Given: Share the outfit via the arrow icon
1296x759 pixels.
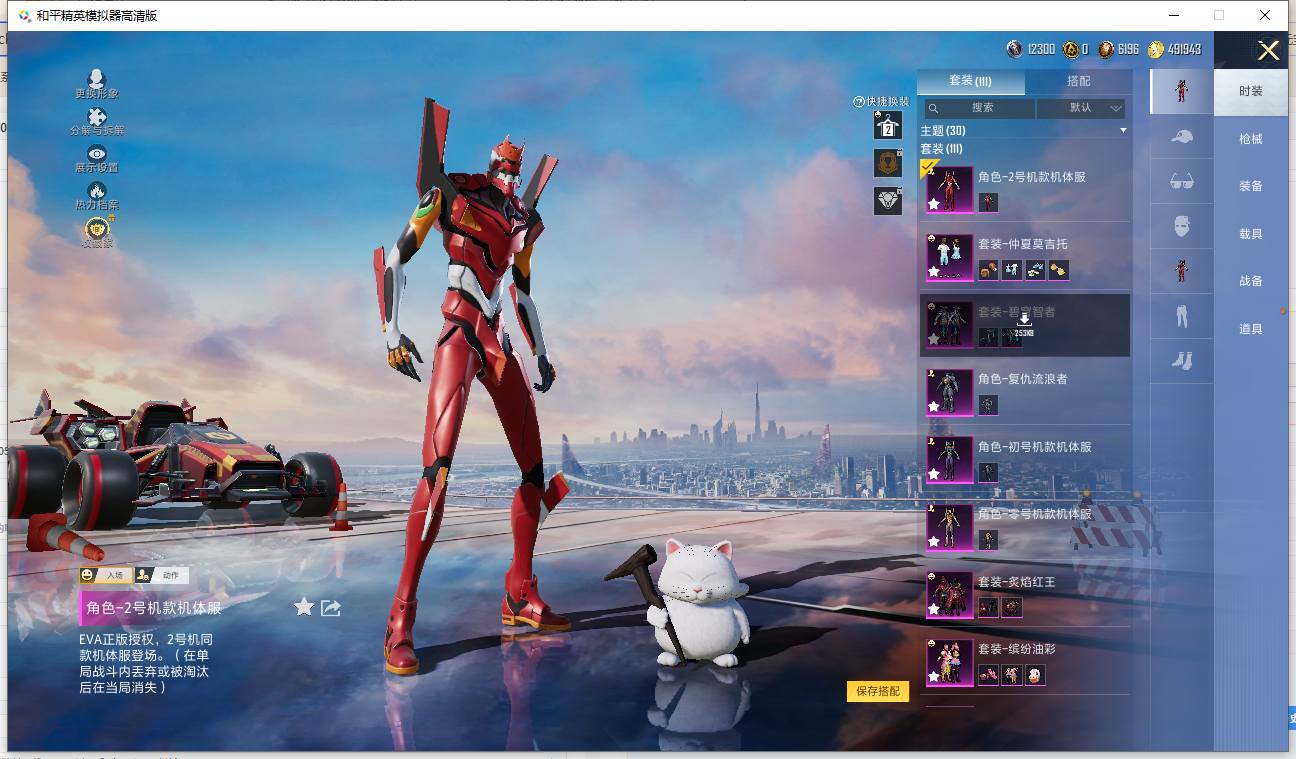Looking at the screenshot, I should tap(331, 607).
